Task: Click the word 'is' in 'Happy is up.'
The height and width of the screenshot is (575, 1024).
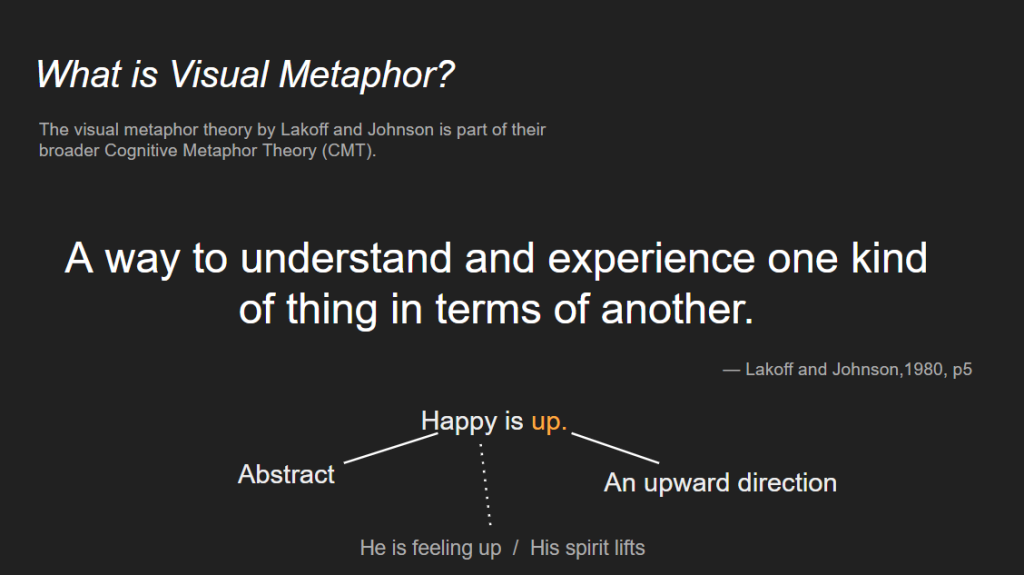Action: (513, 421)
